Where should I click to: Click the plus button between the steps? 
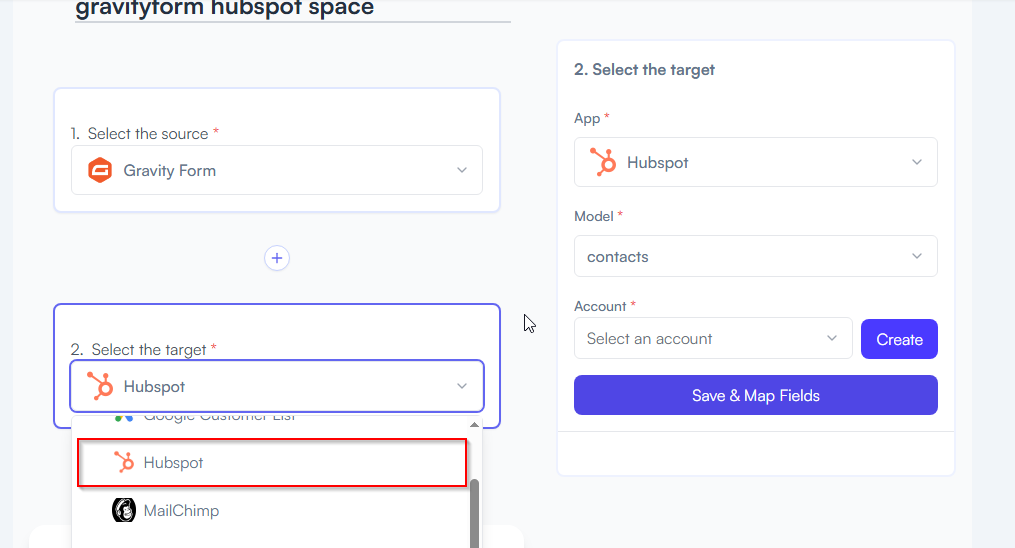[x=276, y=258]
